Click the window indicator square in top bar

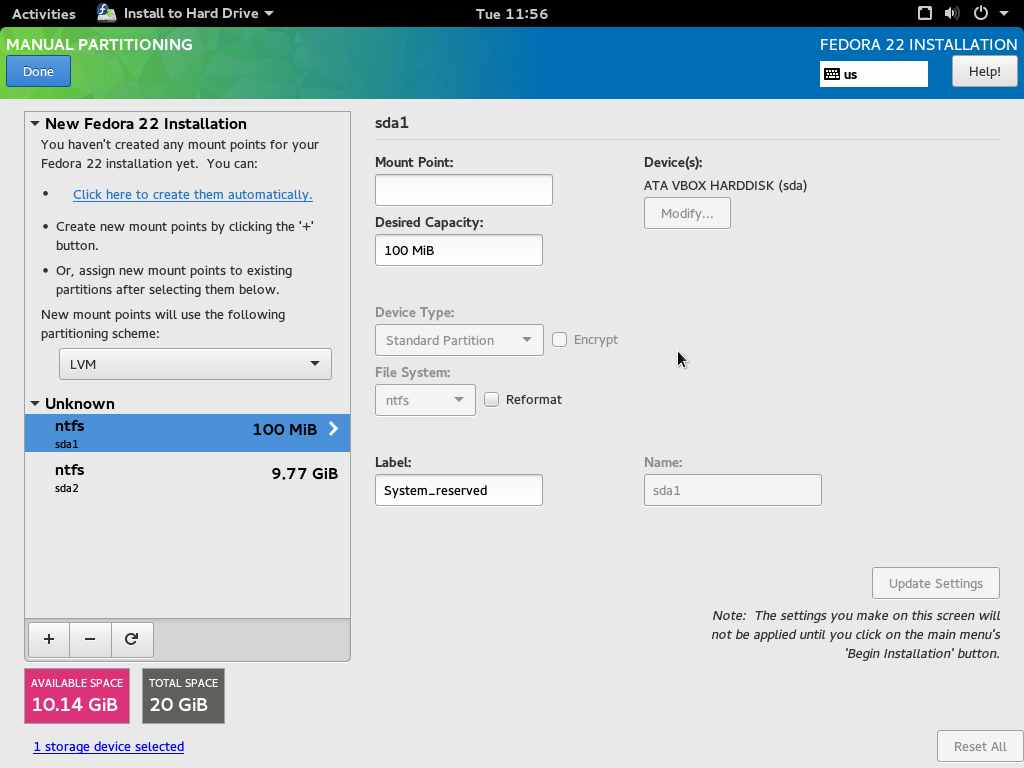click(x=925, y=13)
